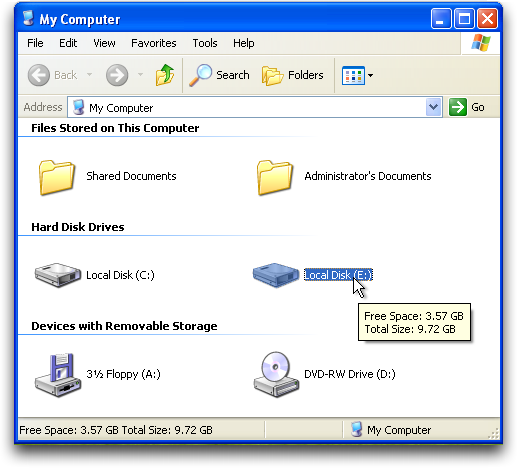Open the Search pane

(220, 75)
